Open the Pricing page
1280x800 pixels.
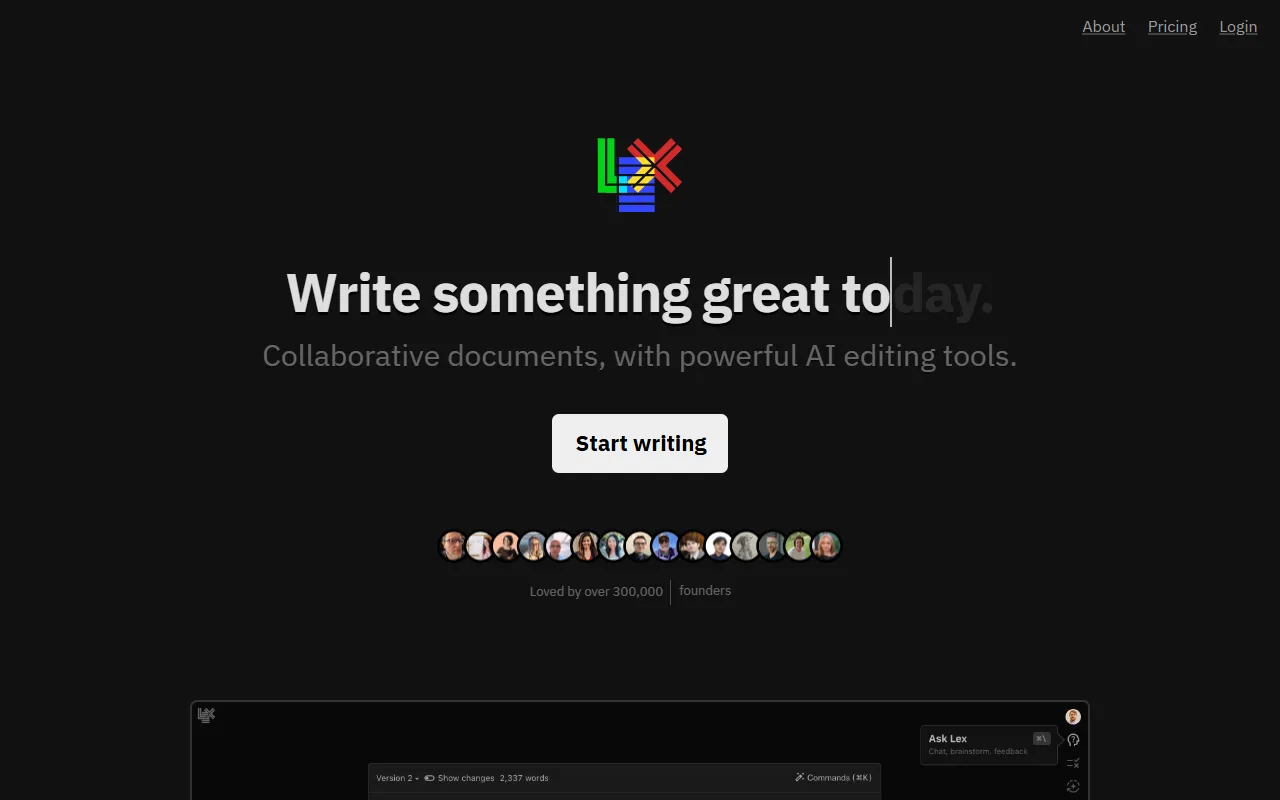[1172, 27]
